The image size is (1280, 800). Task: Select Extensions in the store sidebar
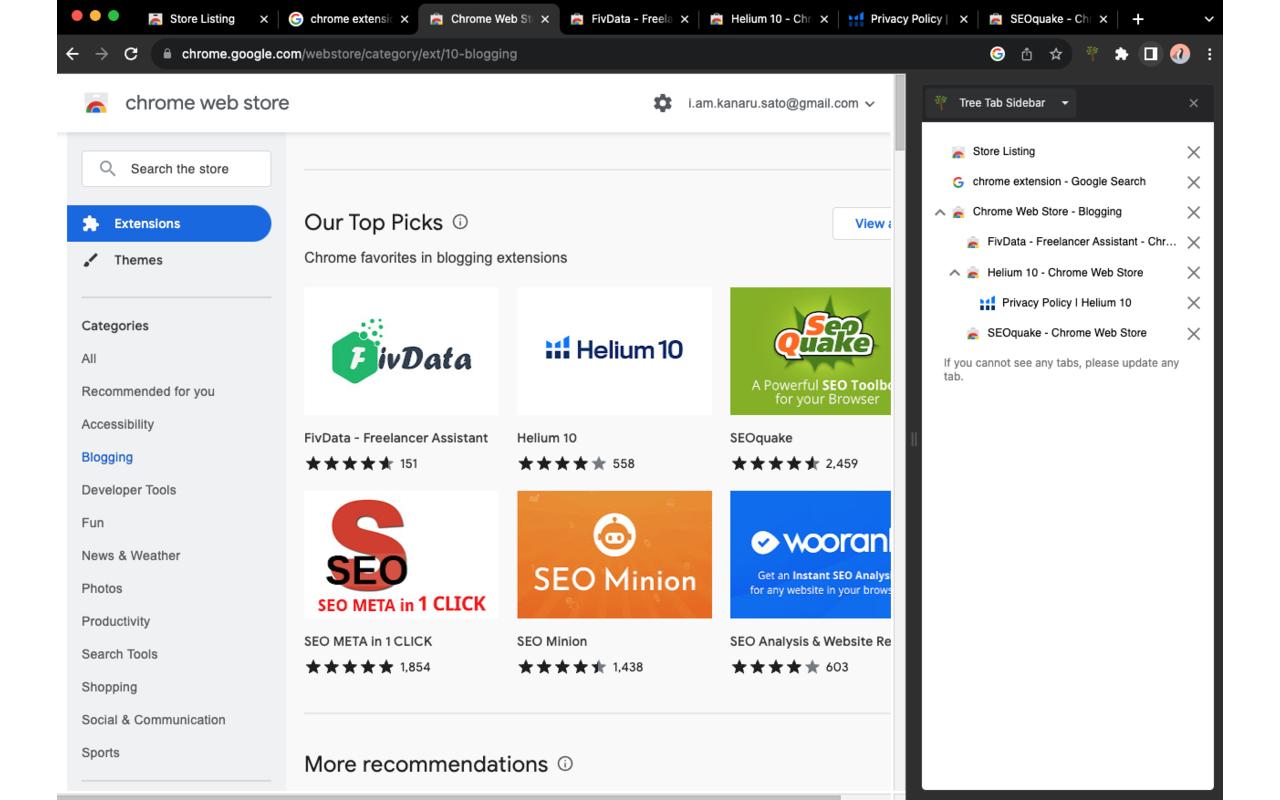(x=169, y=224)
